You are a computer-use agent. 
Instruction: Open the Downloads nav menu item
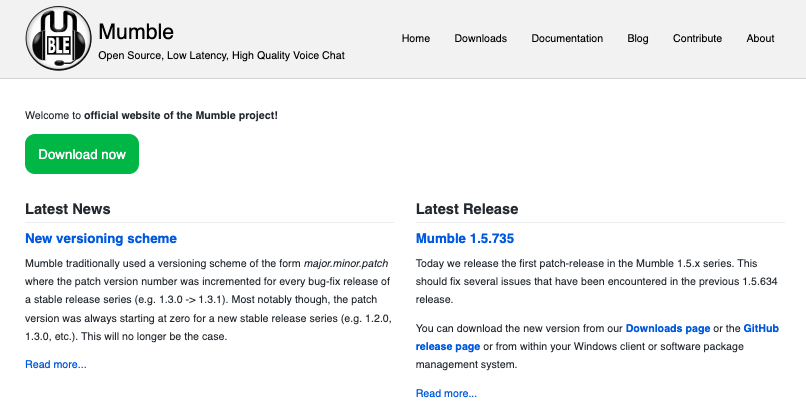(481, 39)
